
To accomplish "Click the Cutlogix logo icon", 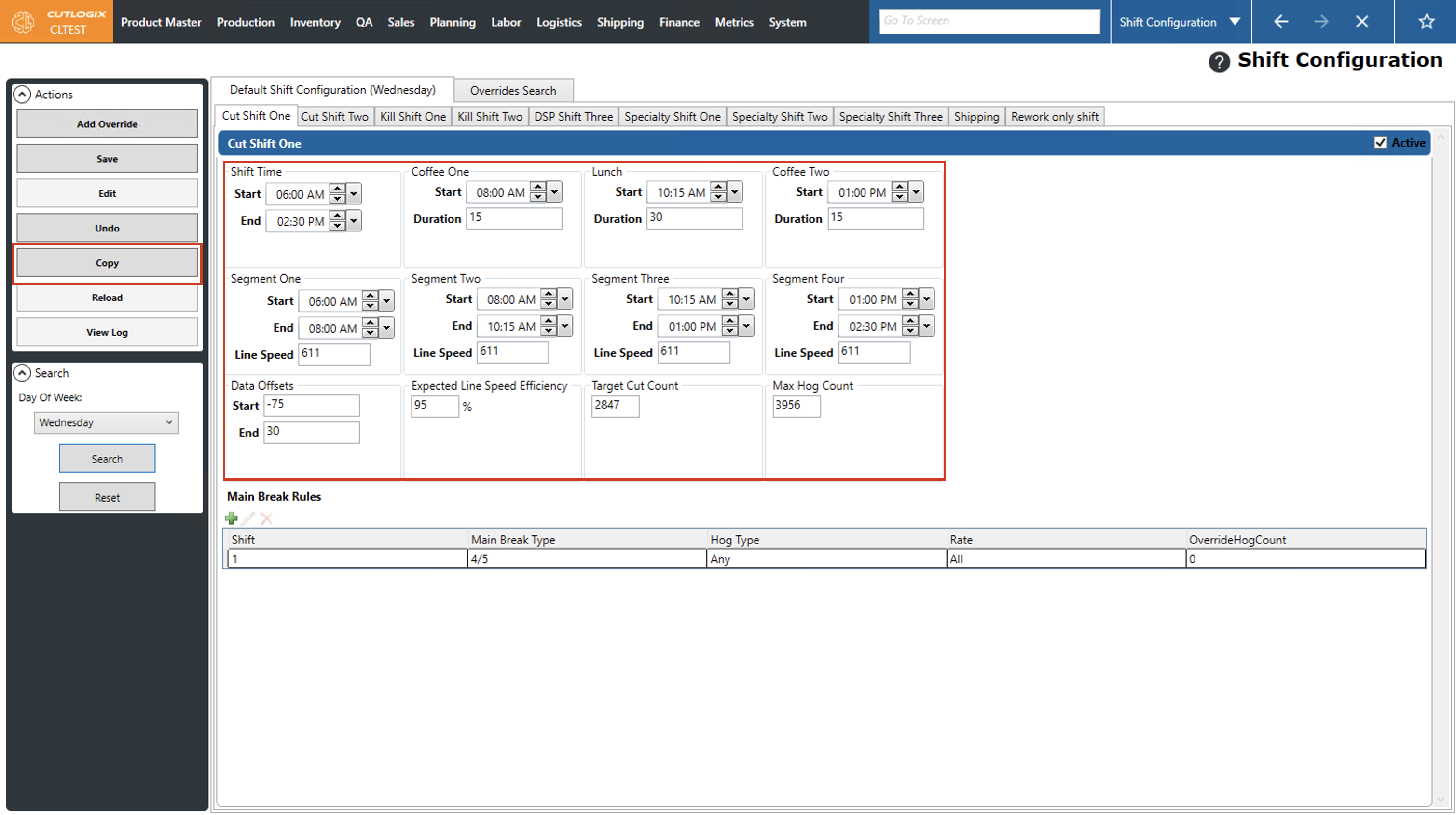I will [x=24, y=22].
